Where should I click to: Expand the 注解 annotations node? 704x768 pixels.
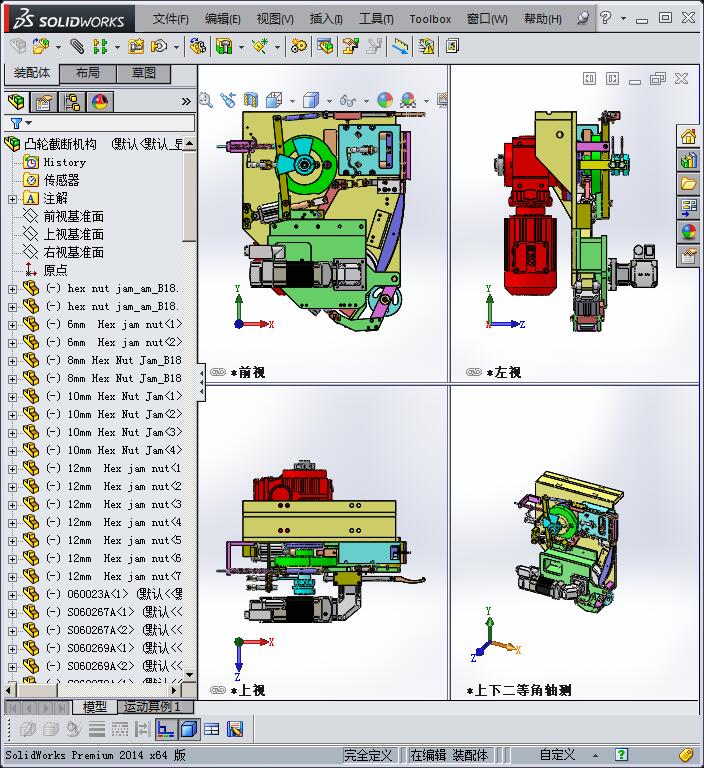[12, 199]
